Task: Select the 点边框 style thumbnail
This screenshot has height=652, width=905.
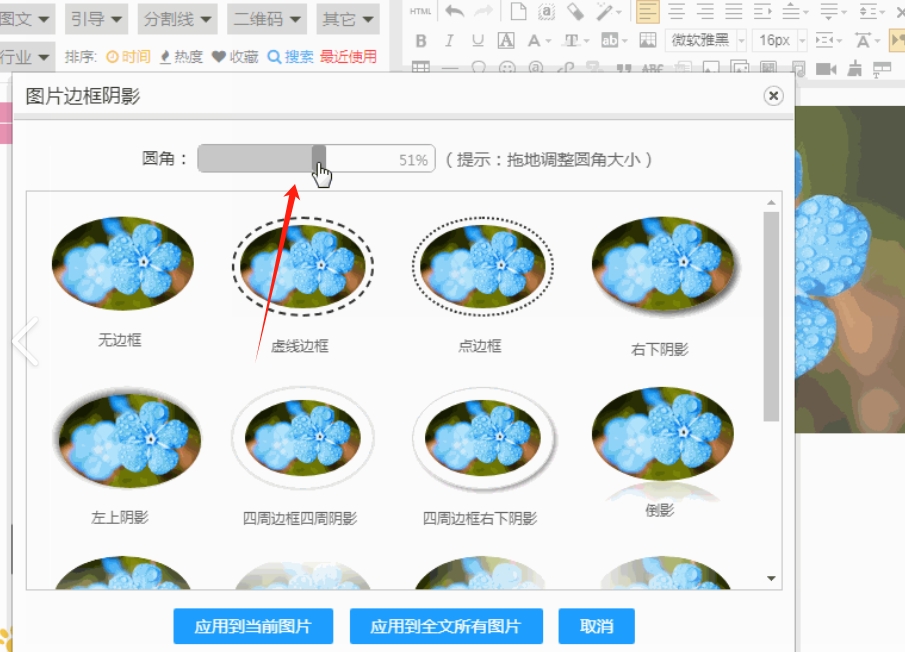Action: pyautogui.click(x=483, y=267)
